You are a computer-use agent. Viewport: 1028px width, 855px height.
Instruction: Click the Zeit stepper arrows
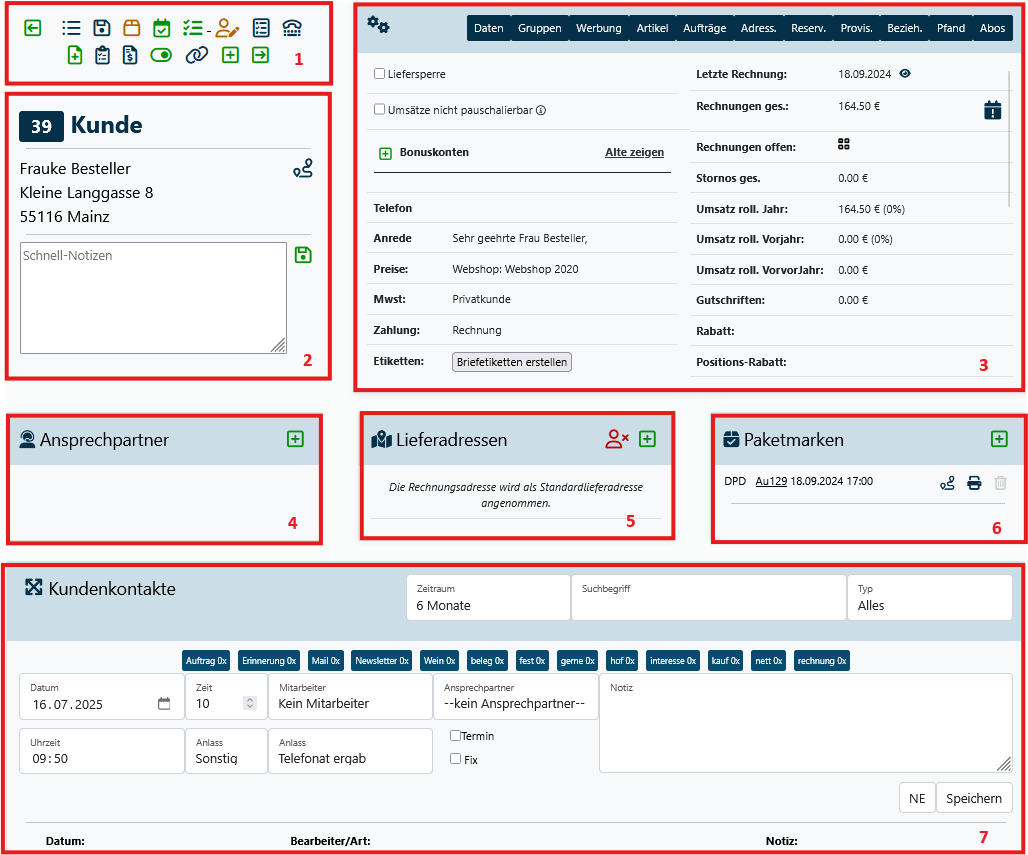tap(249, 704)
